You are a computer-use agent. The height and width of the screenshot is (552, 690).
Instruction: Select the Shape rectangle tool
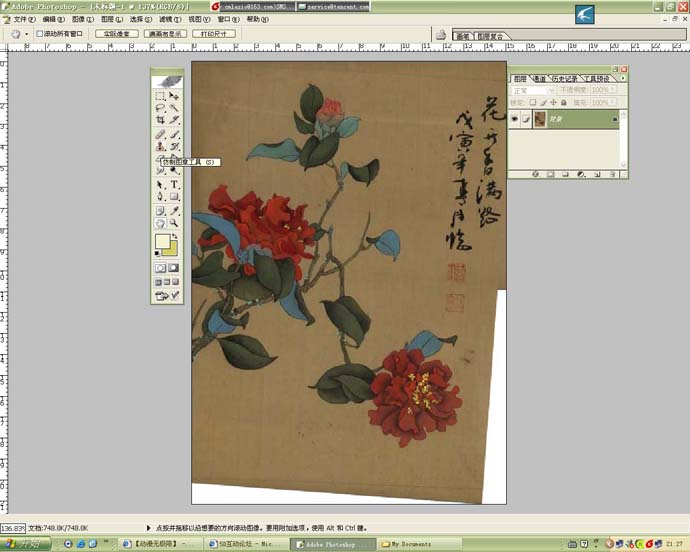pyautogui.click(x=174, y=196)
